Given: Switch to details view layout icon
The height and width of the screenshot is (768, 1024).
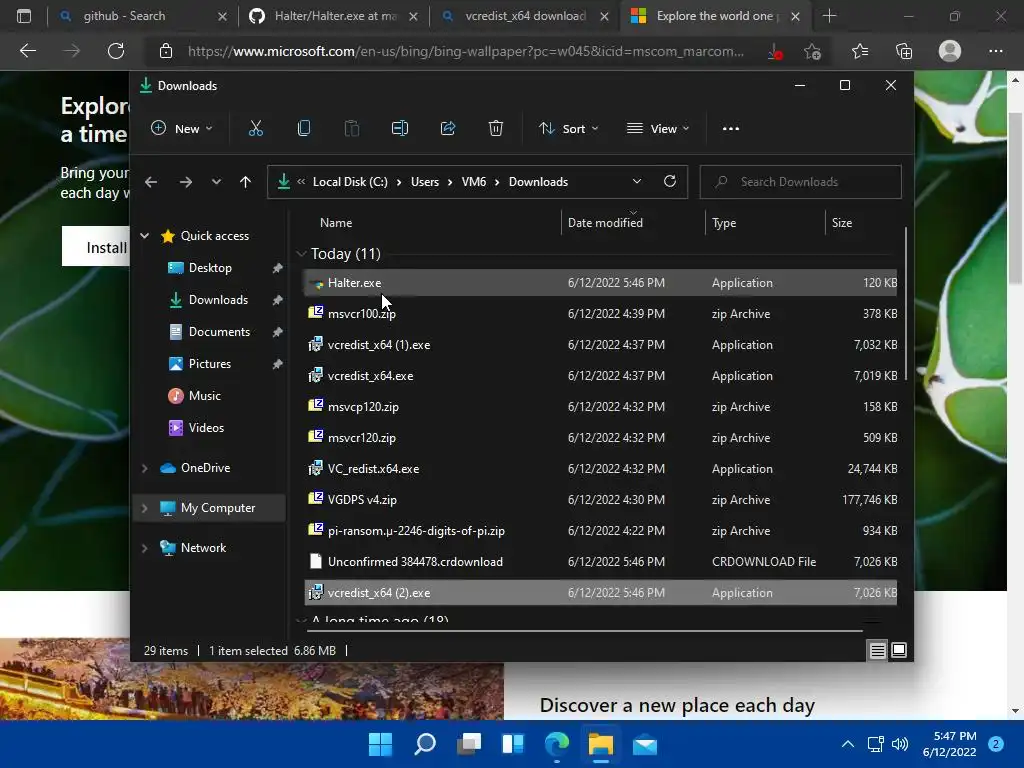Looking at the screenshot, I should click(x=877, y=650).
